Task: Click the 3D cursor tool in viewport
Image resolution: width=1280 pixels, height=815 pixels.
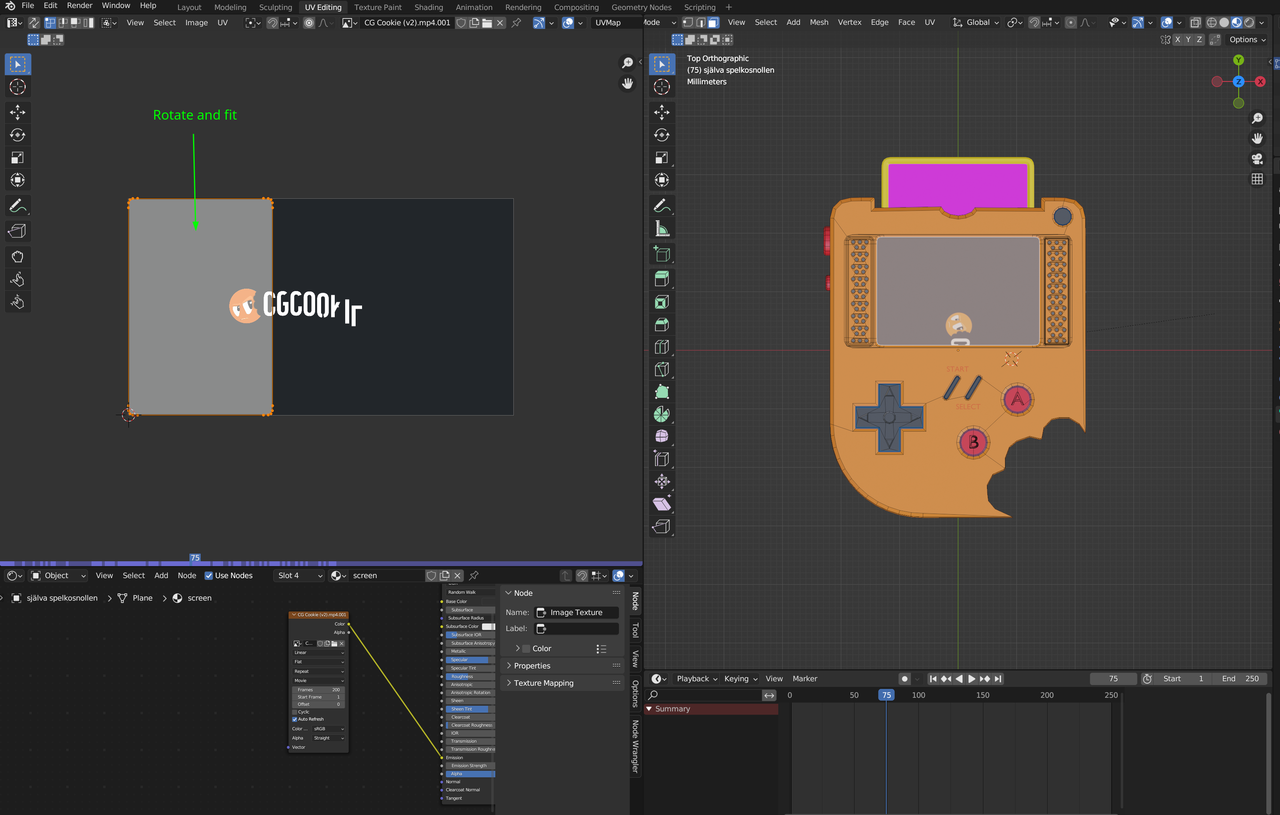Action: (x=661, y=87)
